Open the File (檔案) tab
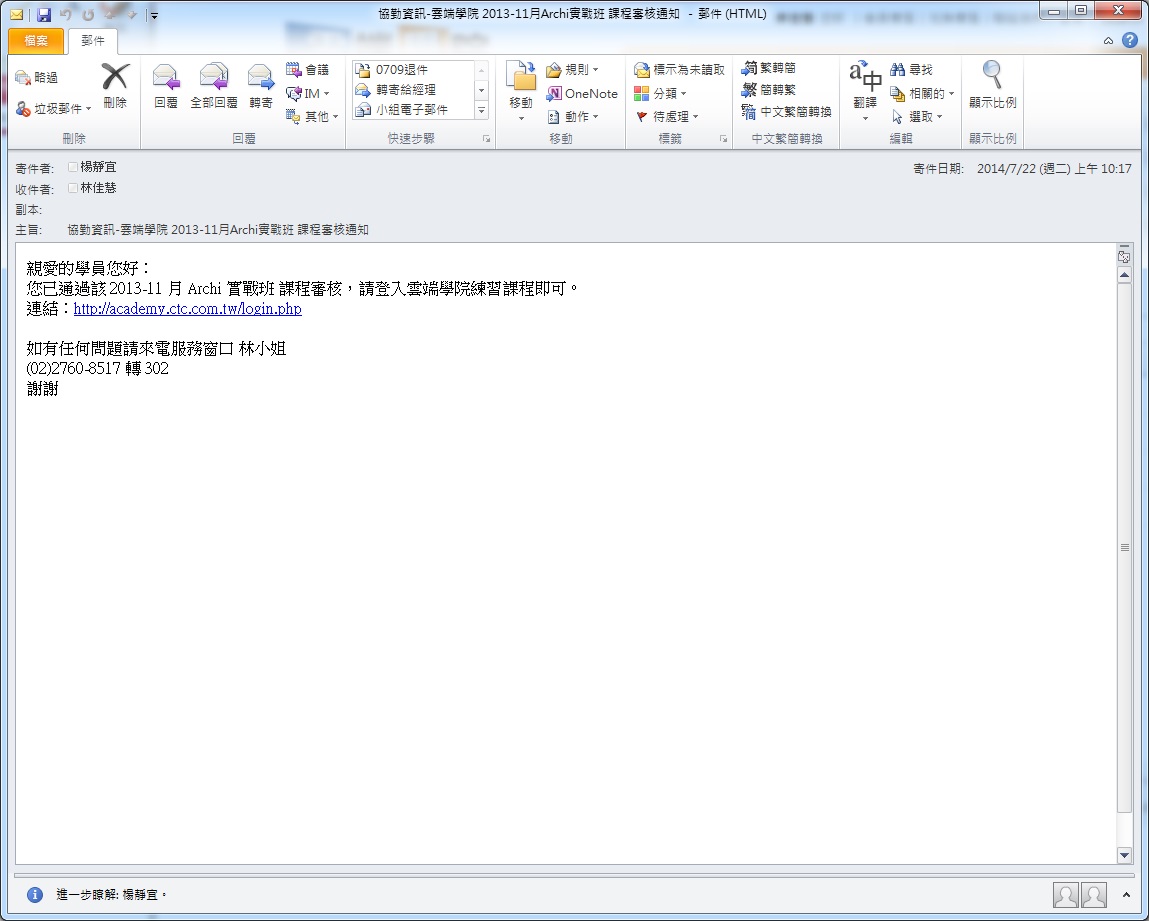Image resolution: width=1149 pixels, height=921 pixels. [x=35, y=41]
